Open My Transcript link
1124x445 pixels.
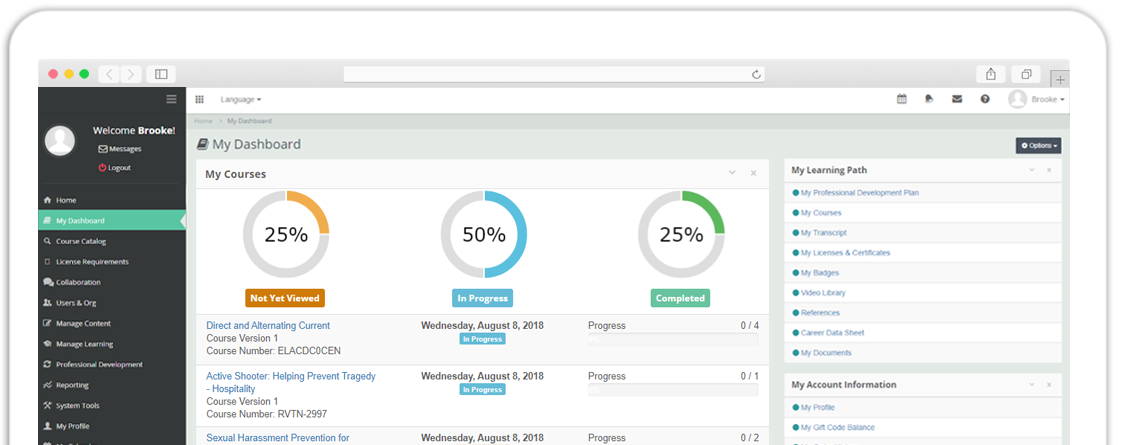[x=824, y=233]
